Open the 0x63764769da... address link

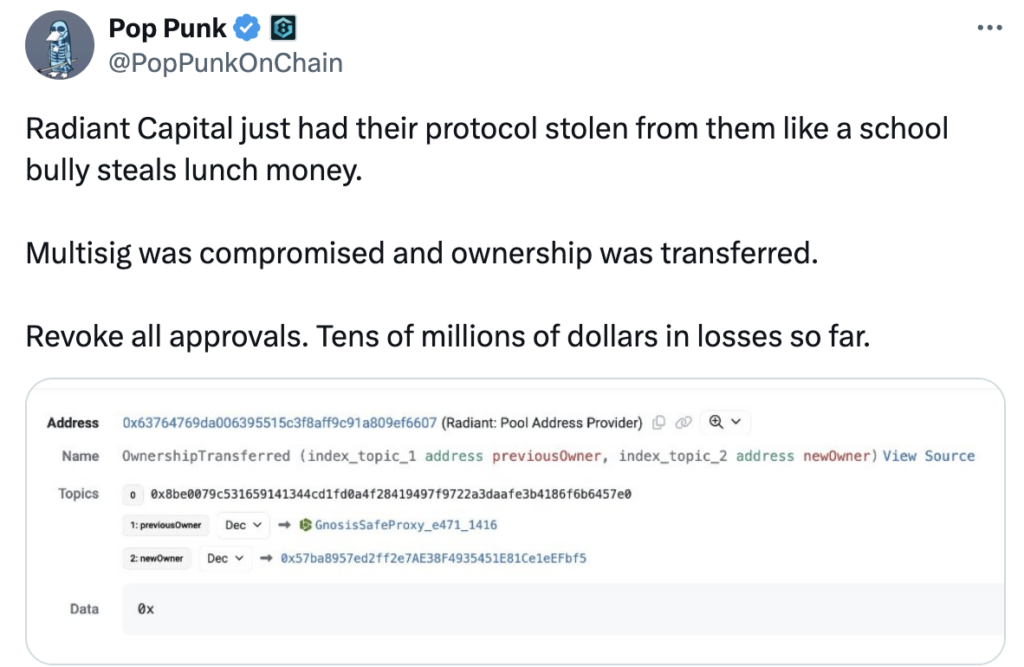pos(280,423)
